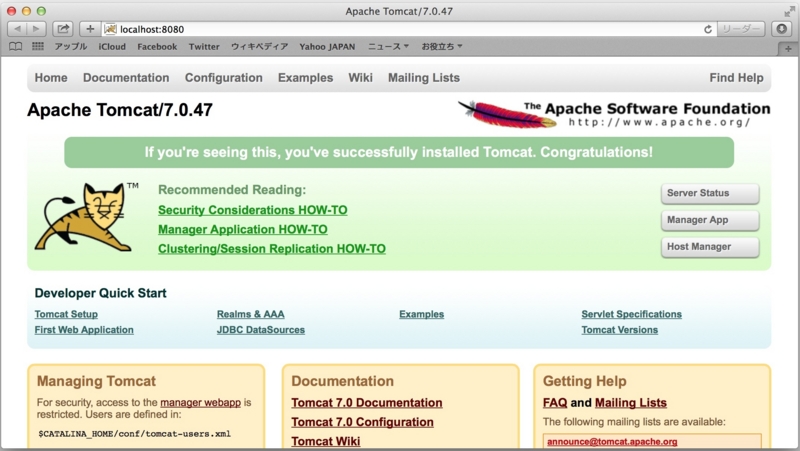
Task: Open the Realms & AAA link
Action: tap(251, 314)
